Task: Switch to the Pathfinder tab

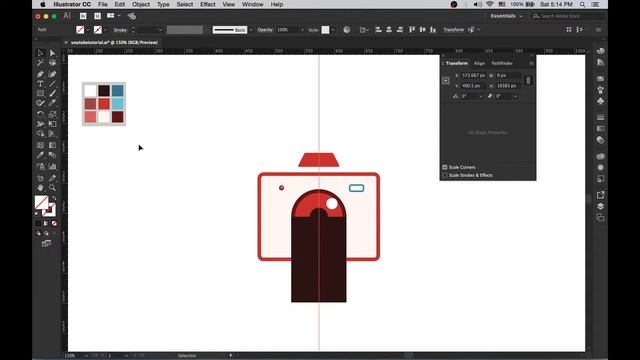Action: click(502, 63)
